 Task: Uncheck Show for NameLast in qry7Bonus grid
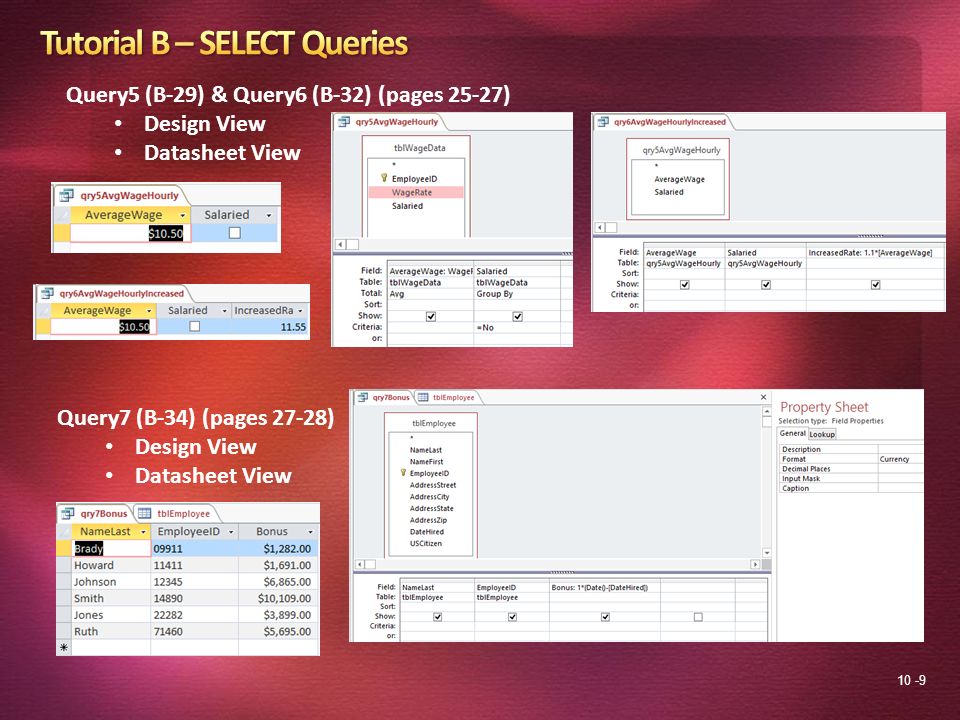pyautogui.click(x=437, y=617)
